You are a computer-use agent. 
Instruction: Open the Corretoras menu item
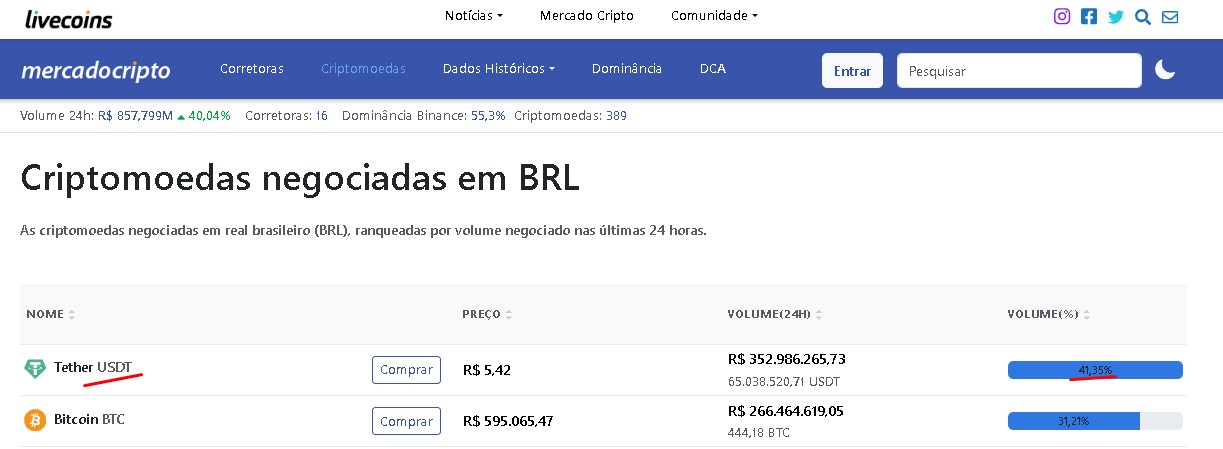tap(252, 69)
